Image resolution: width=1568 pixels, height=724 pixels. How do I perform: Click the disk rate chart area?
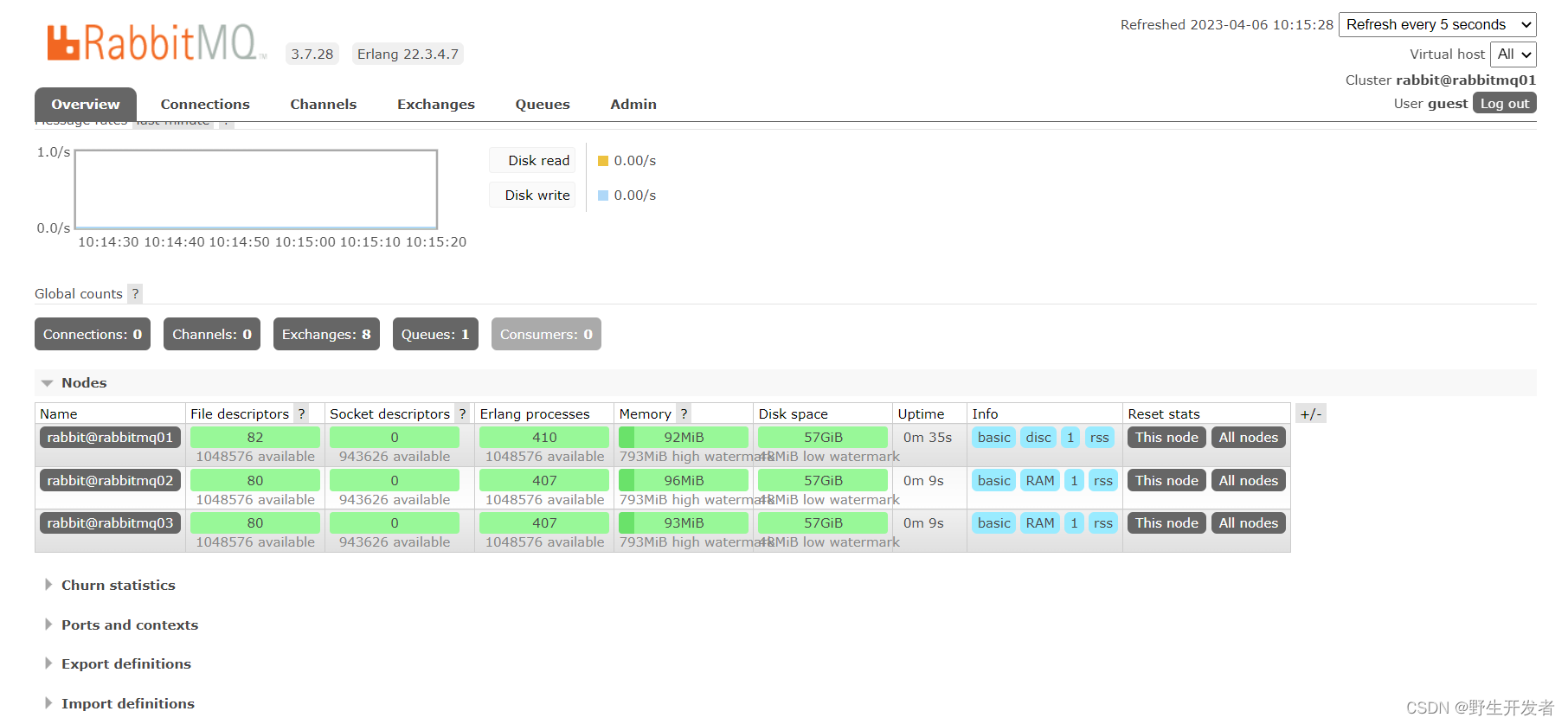pyautogui.click(x=256, y=189)
